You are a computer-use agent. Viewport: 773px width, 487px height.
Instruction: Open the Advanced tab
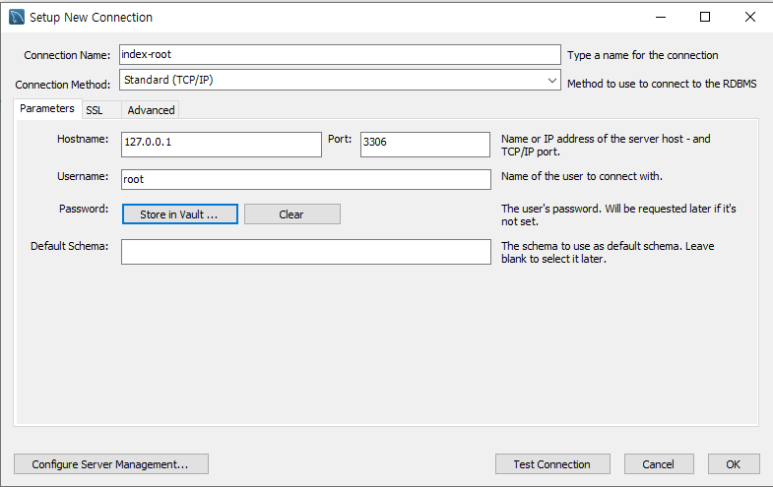pos(151,110)
